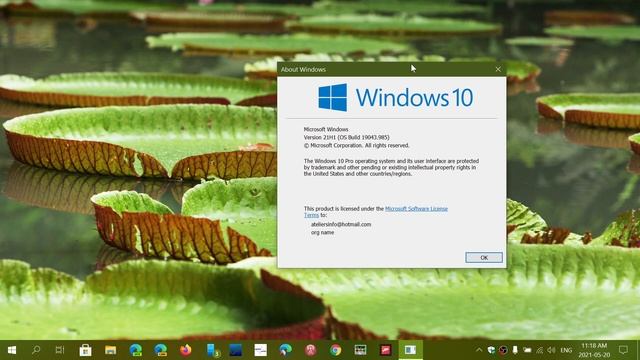Open the pink circular taskbar app
640x360 pixels.
click(311, 350)
